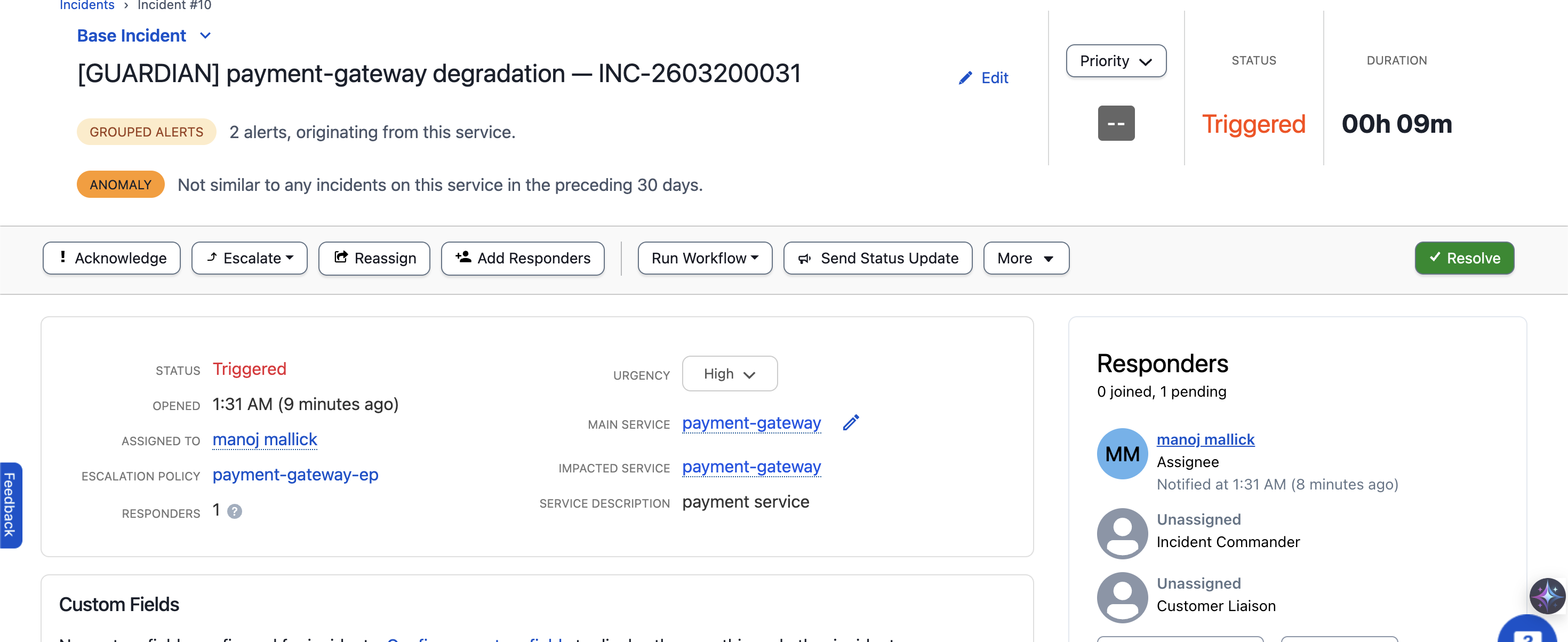Click the megaphone icon on Send Status Update
1568x642 pixels.
pyautogui.click(x=804, y=258)
